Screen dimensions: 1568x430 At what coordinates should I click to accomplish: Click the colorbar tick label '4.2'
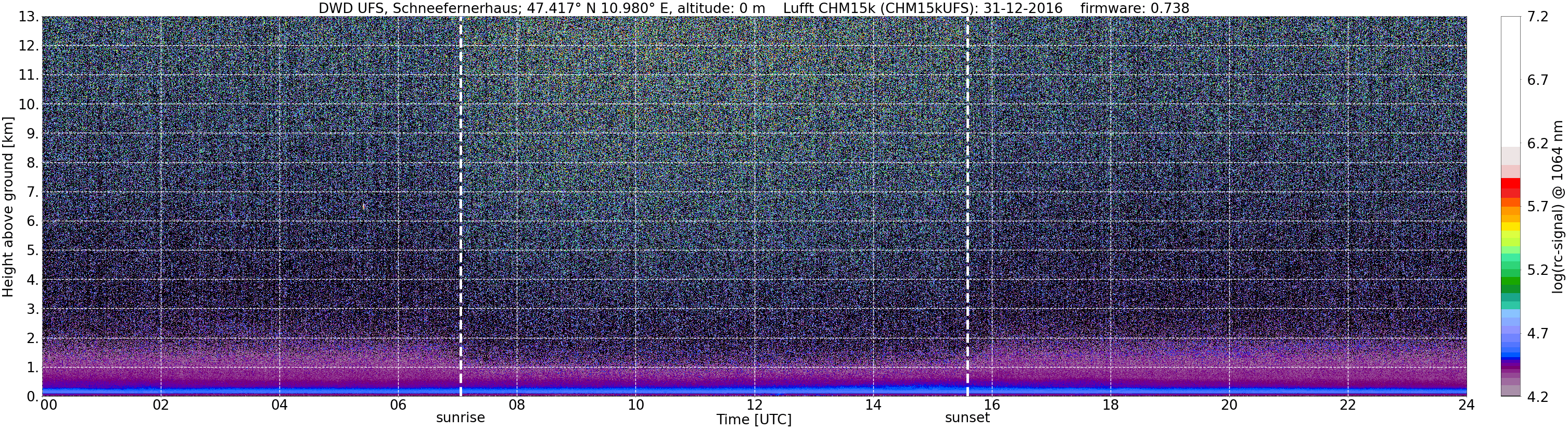point(1538,397)
